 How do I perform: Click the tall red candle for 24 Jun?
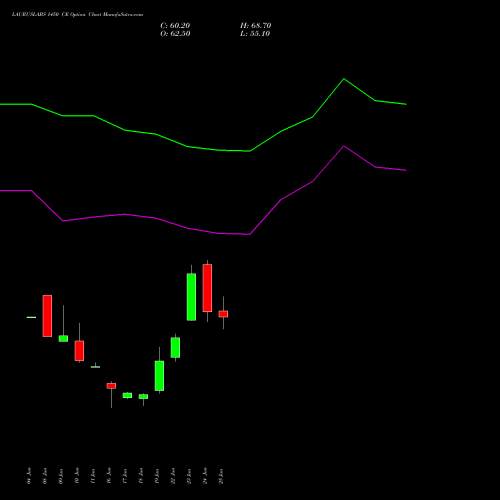tap(207, 288)
